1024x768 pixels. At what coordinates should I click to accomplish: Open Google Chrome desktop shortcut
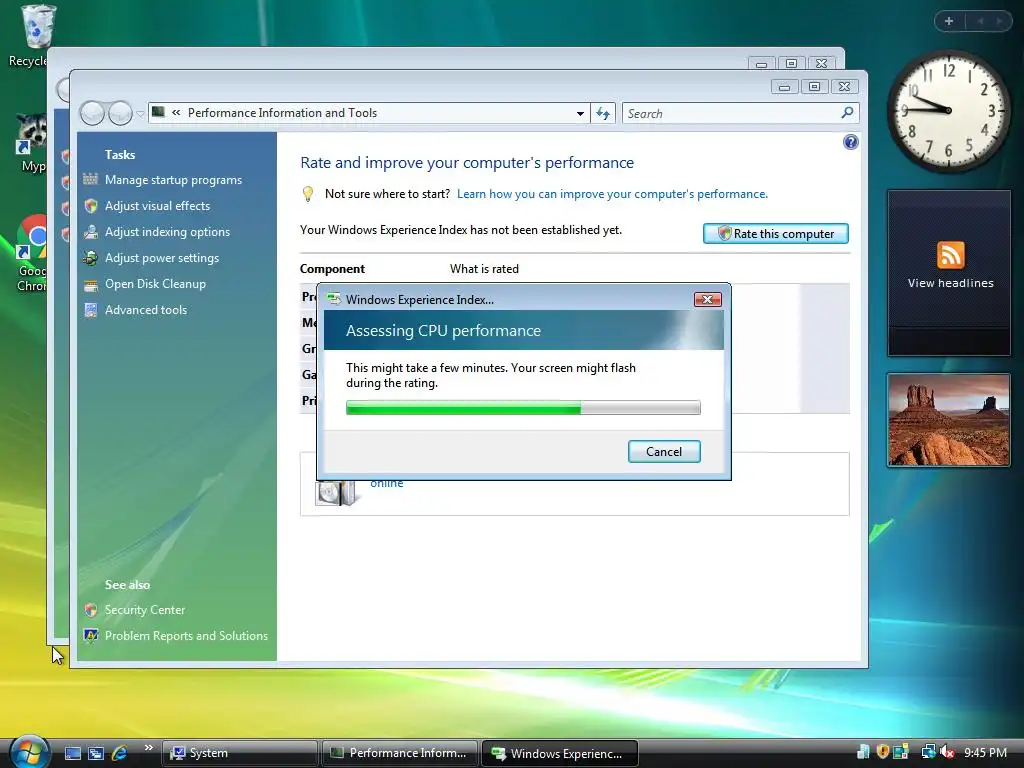pyautogui.click(x=31, y=253)
